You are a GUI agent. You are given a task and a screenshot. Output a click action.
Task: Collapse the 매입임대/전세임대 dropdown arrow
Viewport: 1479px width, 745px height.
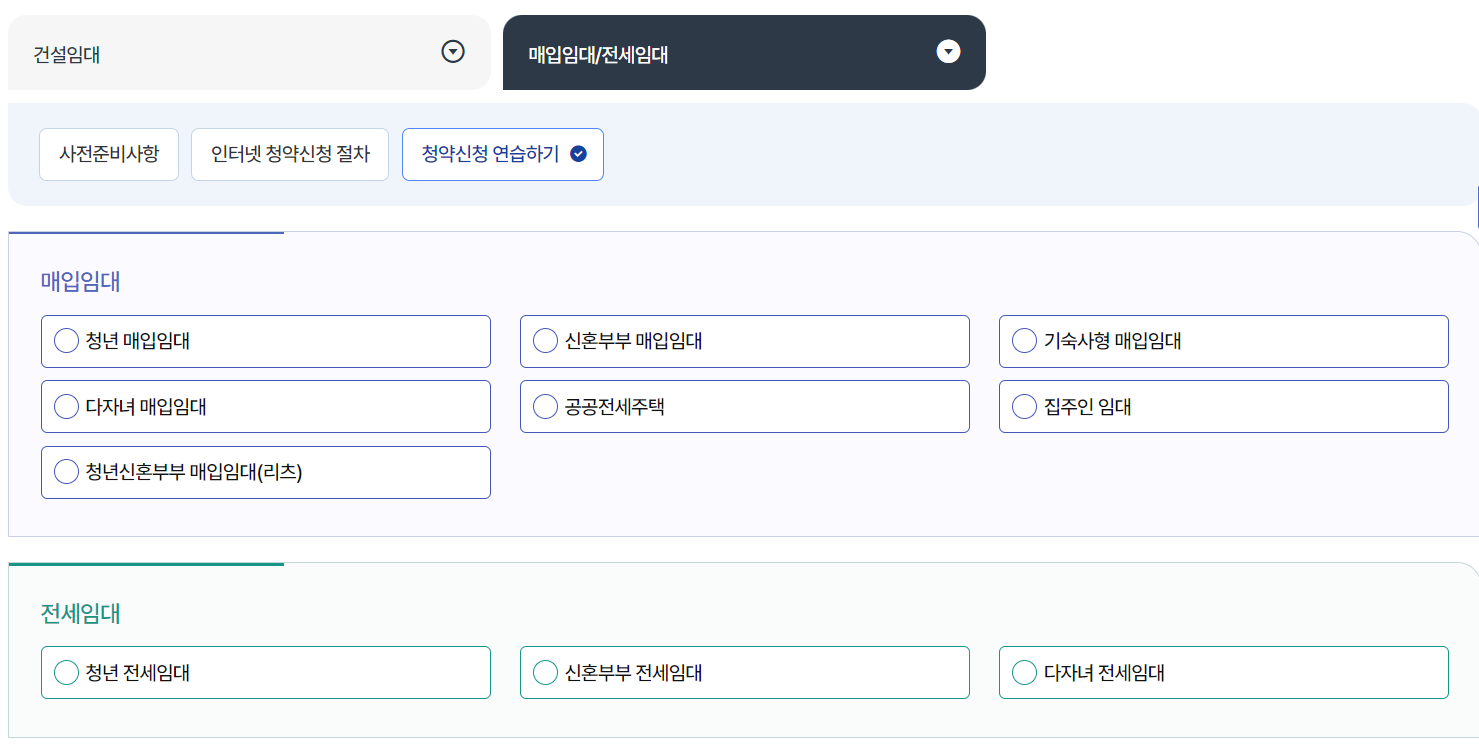coord(947,51)
